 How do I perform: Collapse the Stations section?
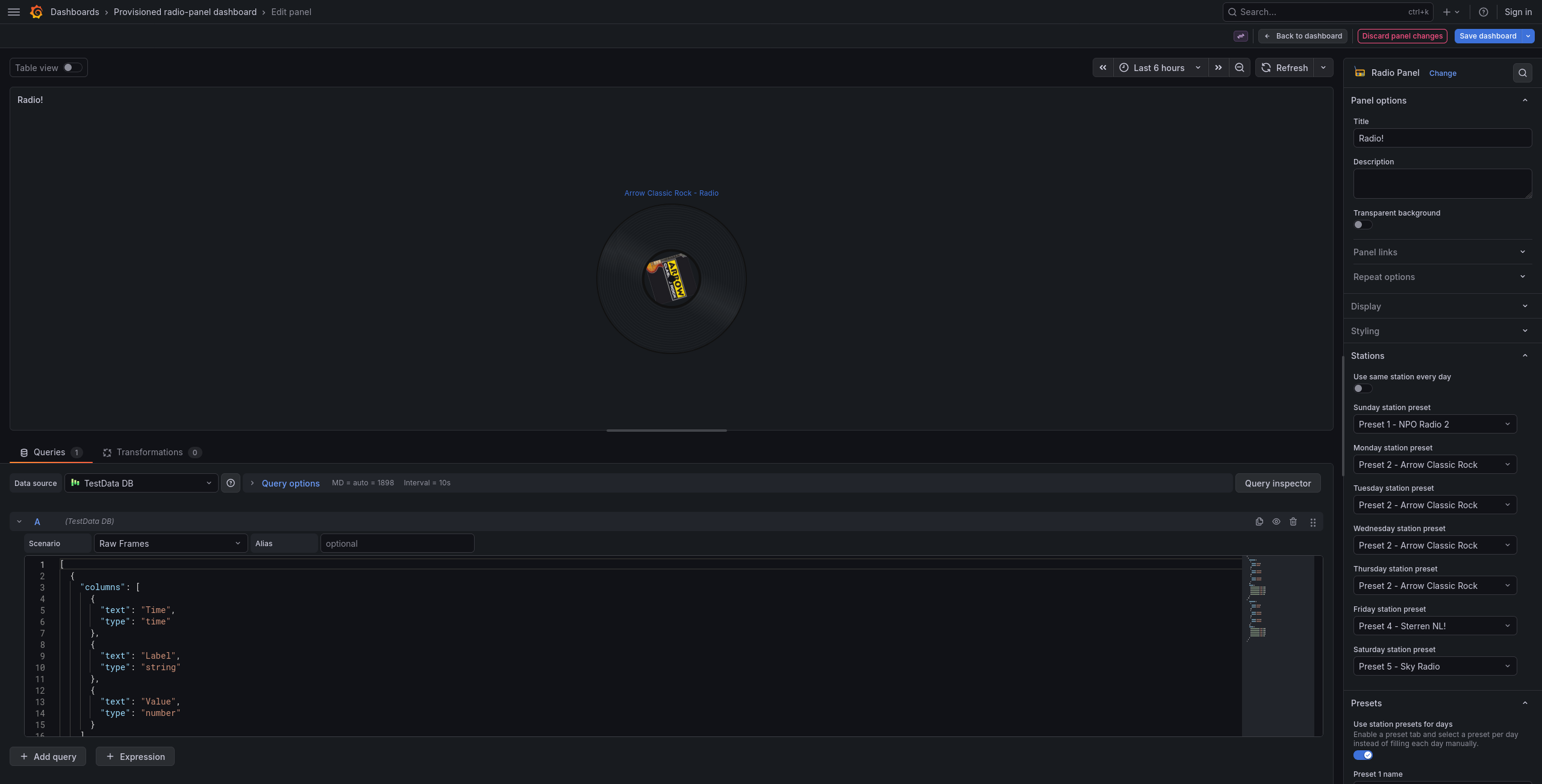(1440, 355)
